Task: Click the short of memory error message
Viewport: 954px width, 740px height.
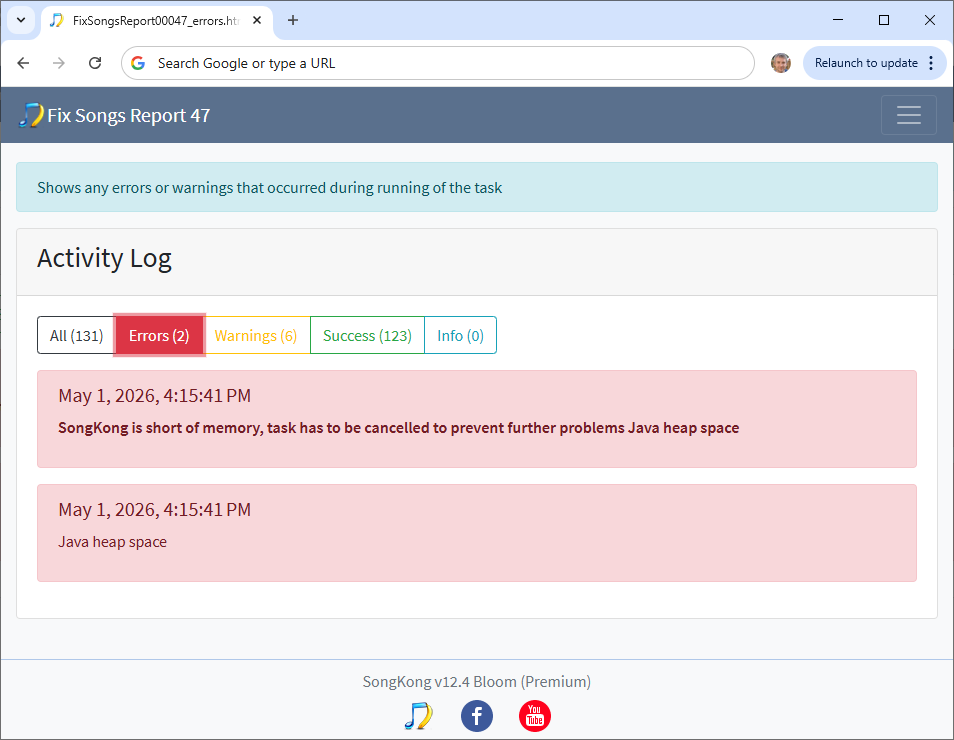Action: (399, 428)
